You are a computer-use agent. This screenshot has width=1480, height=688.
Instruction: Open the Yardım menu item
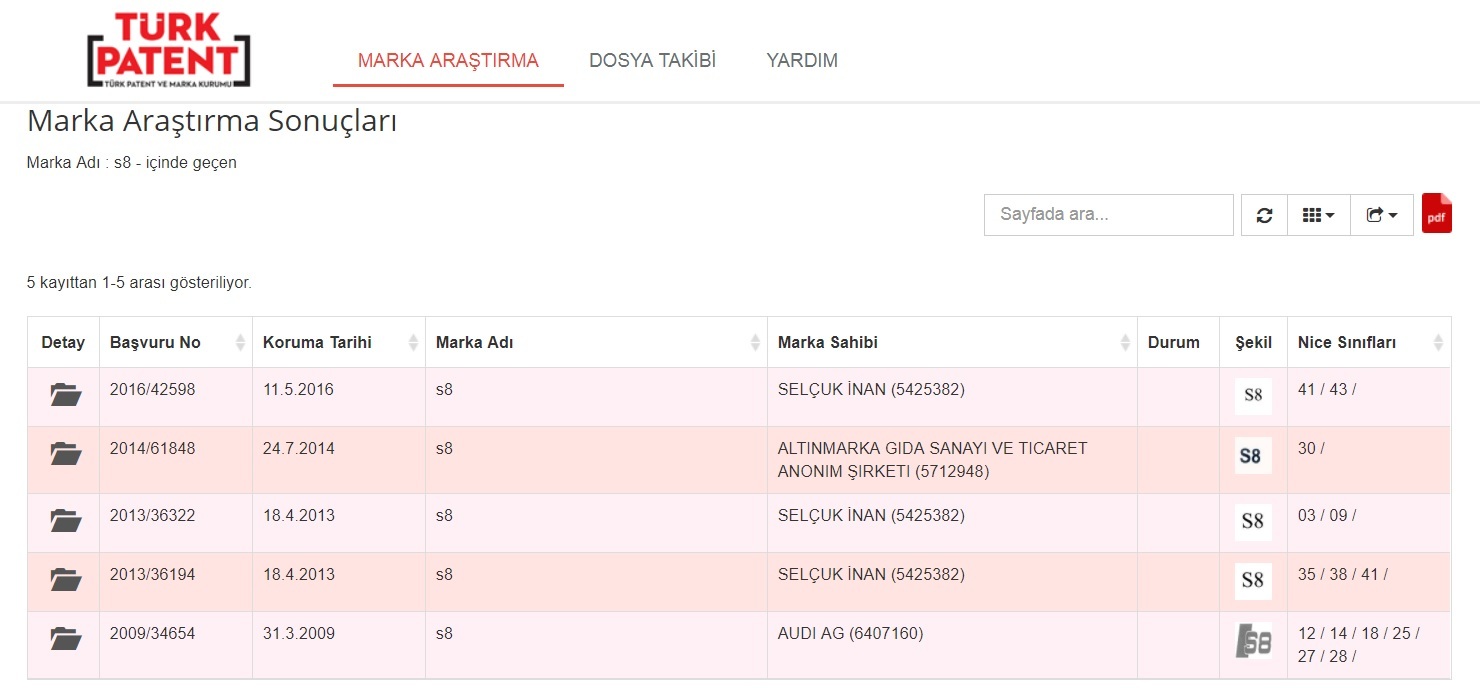tap(802, 60)
